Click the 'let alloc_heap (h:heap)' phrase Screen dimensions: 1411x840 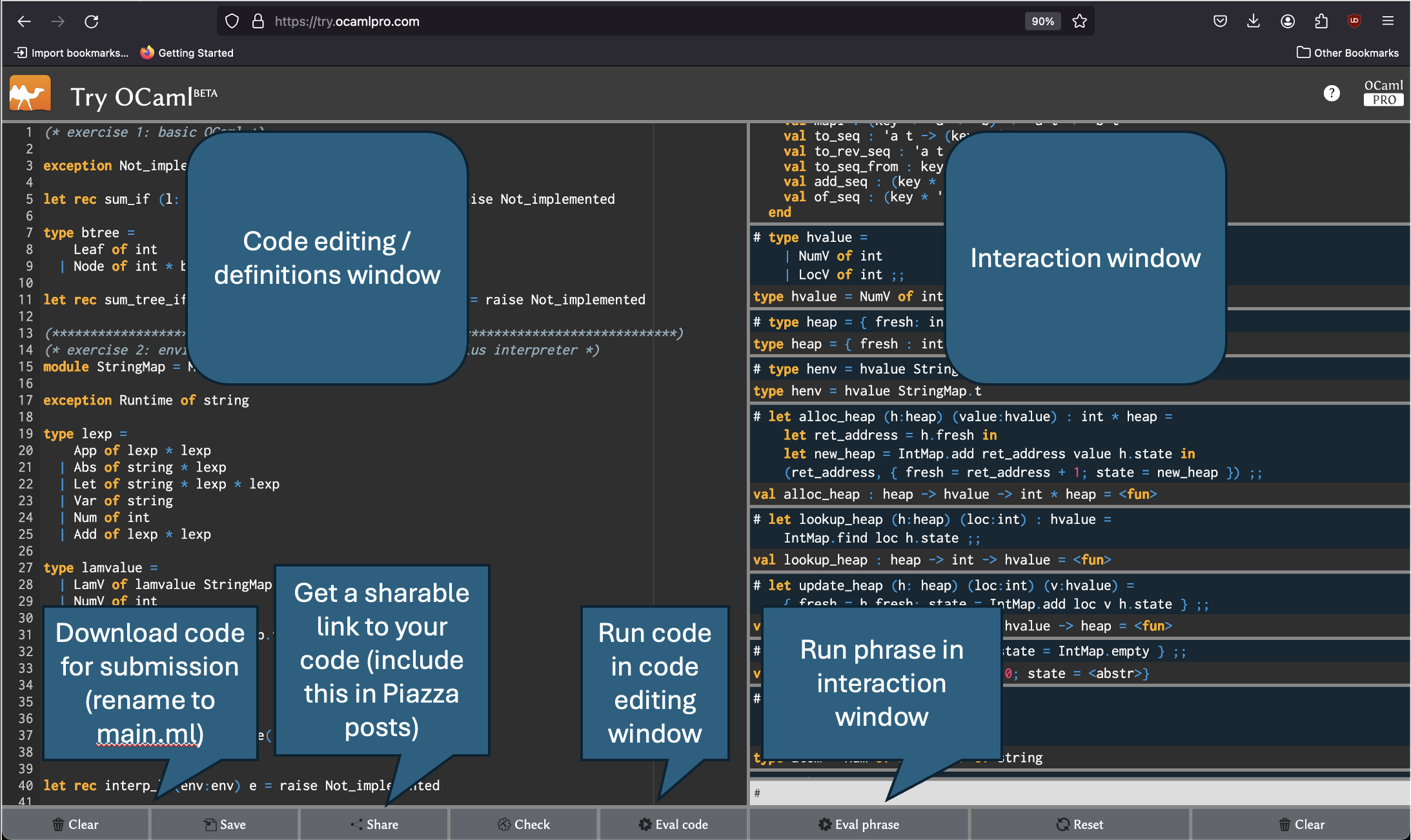[x=962, y=417]
